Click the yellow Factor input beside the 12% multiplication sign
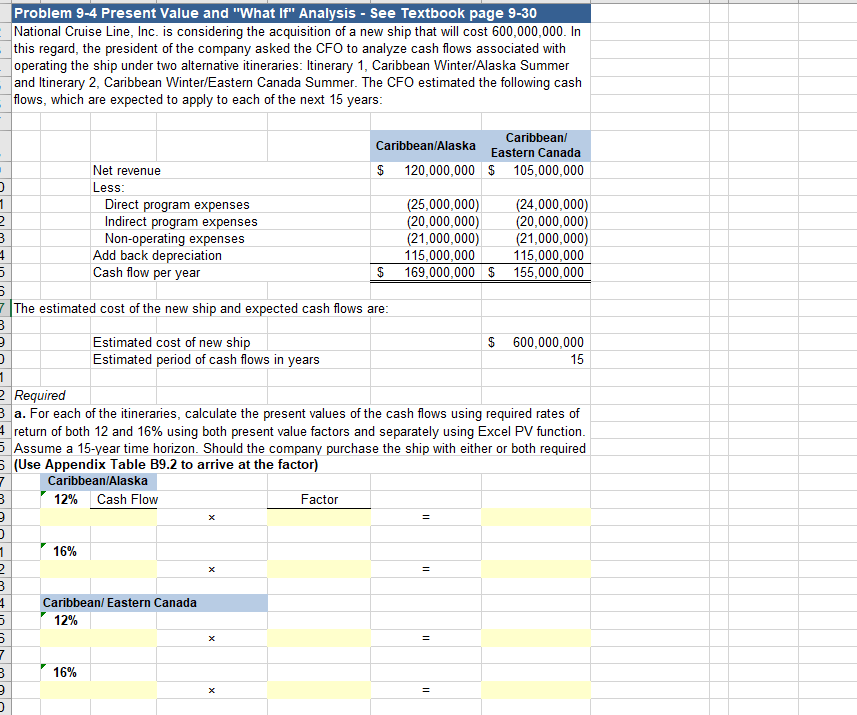 pyautogui.click(x=318, y=516)
